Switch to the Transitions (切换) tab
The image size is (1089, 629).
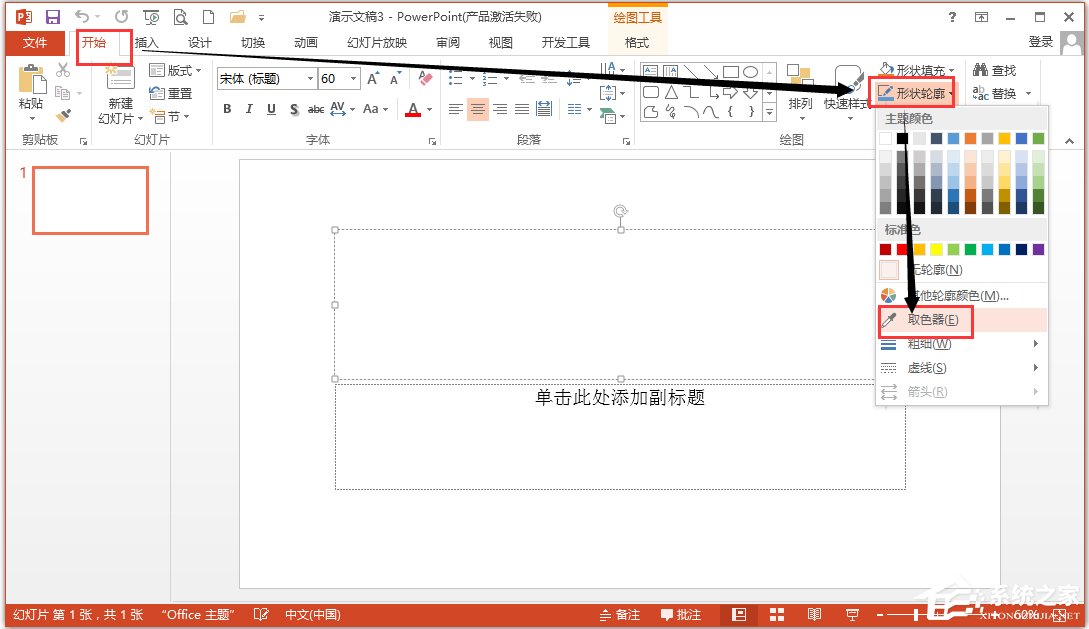click(253, 43)
